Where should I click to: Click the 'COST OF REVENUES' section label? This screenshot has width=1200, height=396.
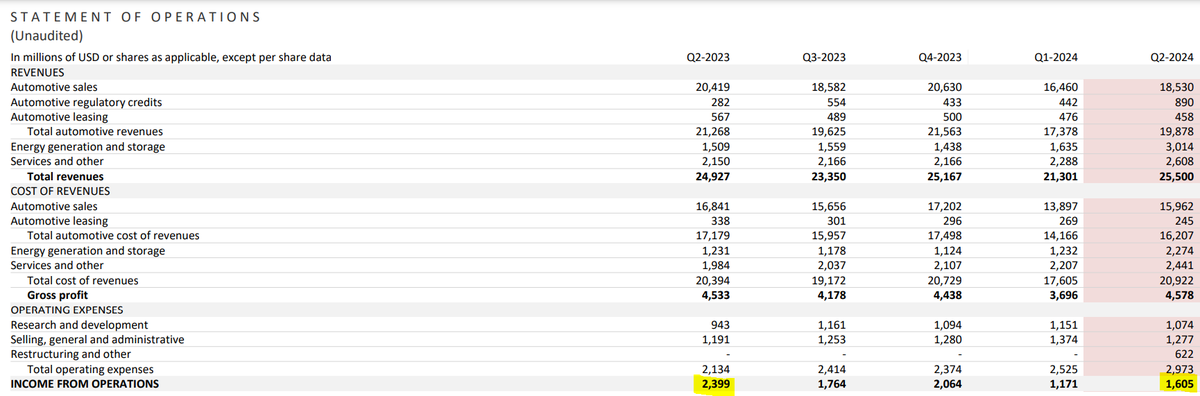[60, 191]
